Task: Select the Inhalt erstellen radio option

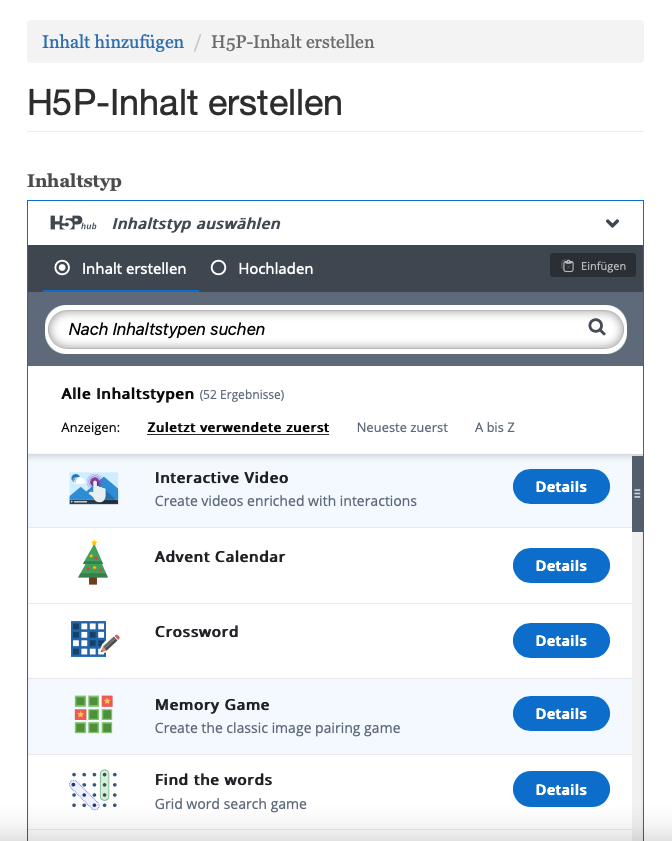Action: point(62,268)
